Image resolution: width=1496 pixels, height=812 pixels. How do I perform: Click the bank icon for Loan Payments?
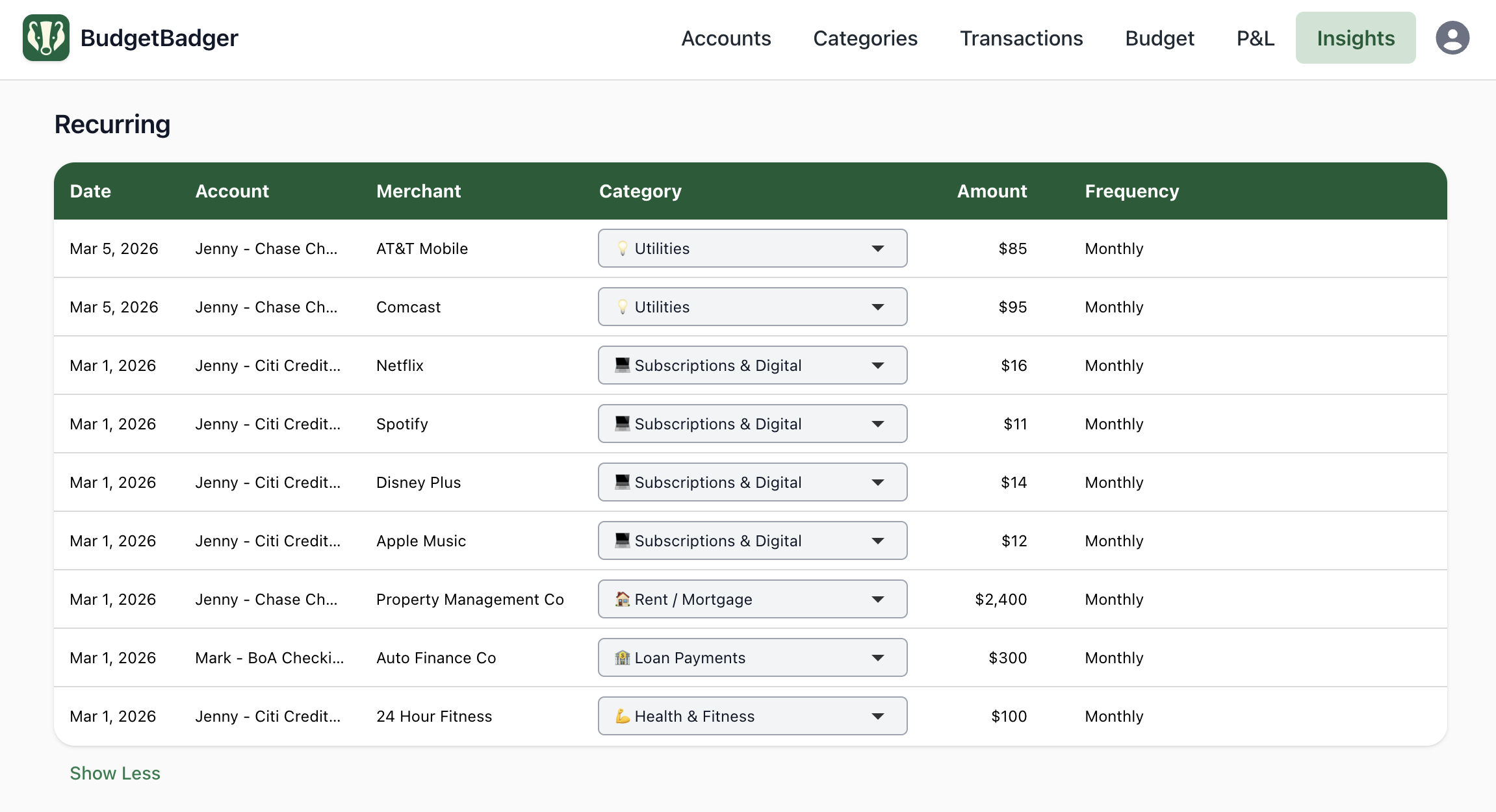tap(622, 657)
